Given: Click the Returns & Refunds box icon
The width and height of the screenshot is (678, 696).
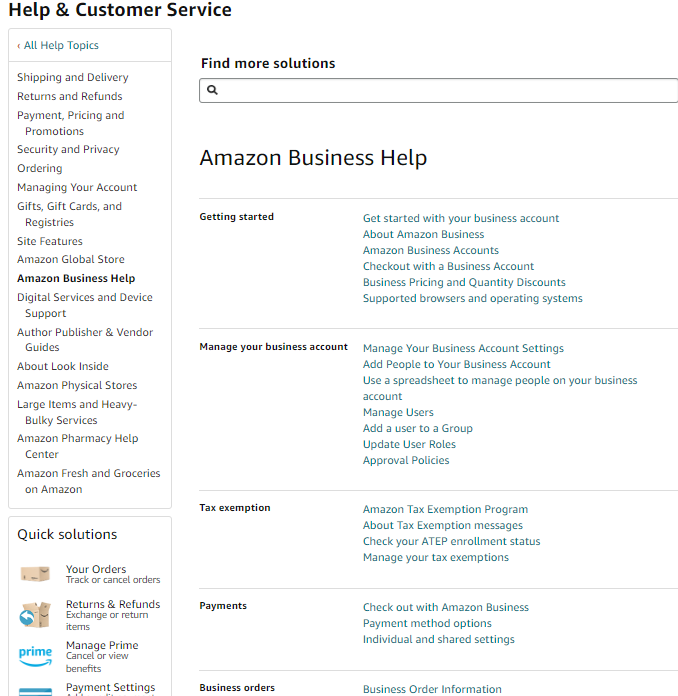Looking at the screenshot, I should tap(35, 614).
